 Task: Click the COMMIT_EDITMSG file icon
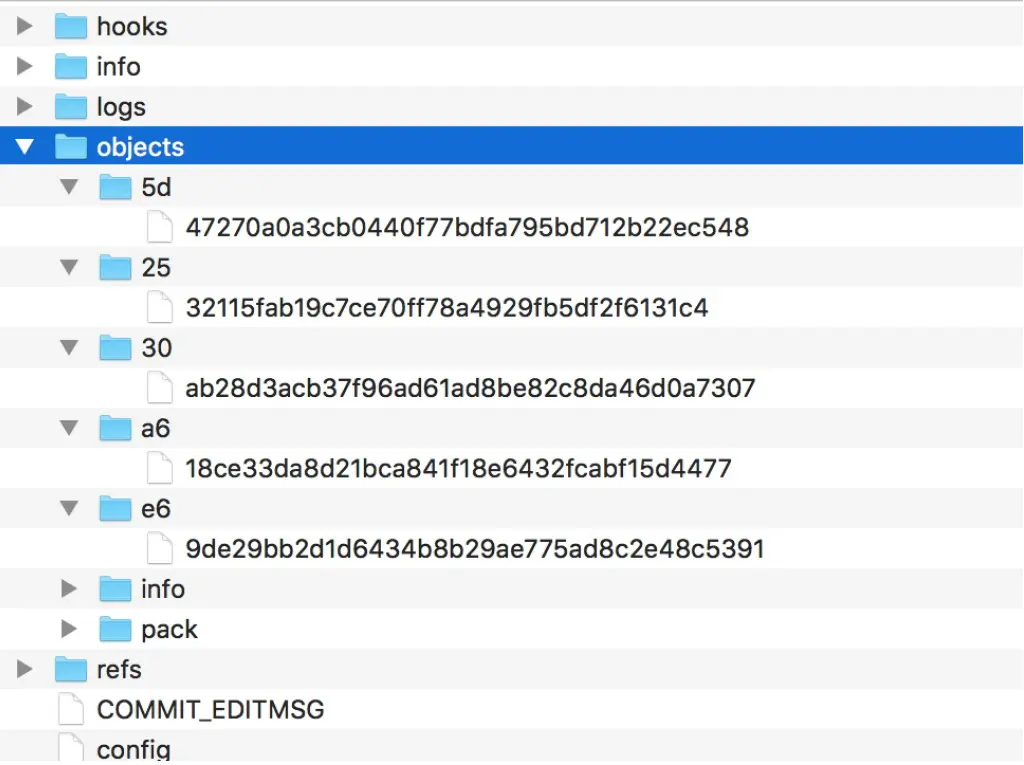click(71, 709)
